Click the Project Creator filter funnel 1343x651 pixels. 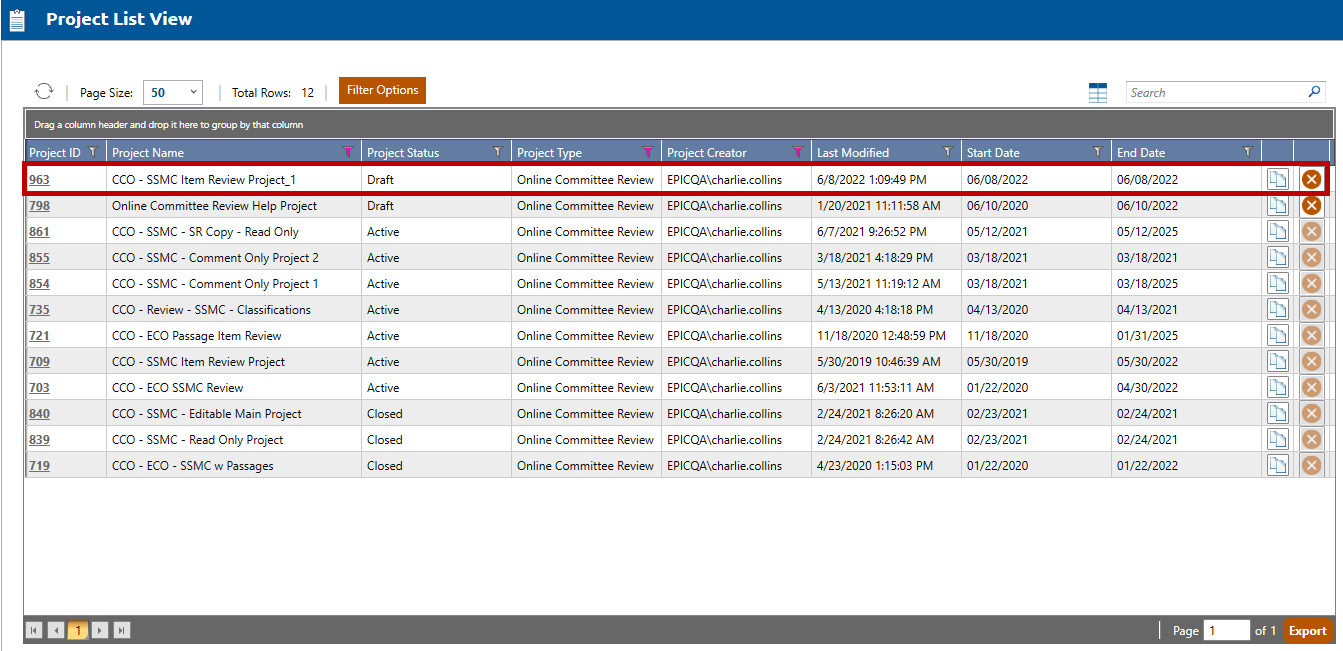pyautogui.click(x=797, y=152)
